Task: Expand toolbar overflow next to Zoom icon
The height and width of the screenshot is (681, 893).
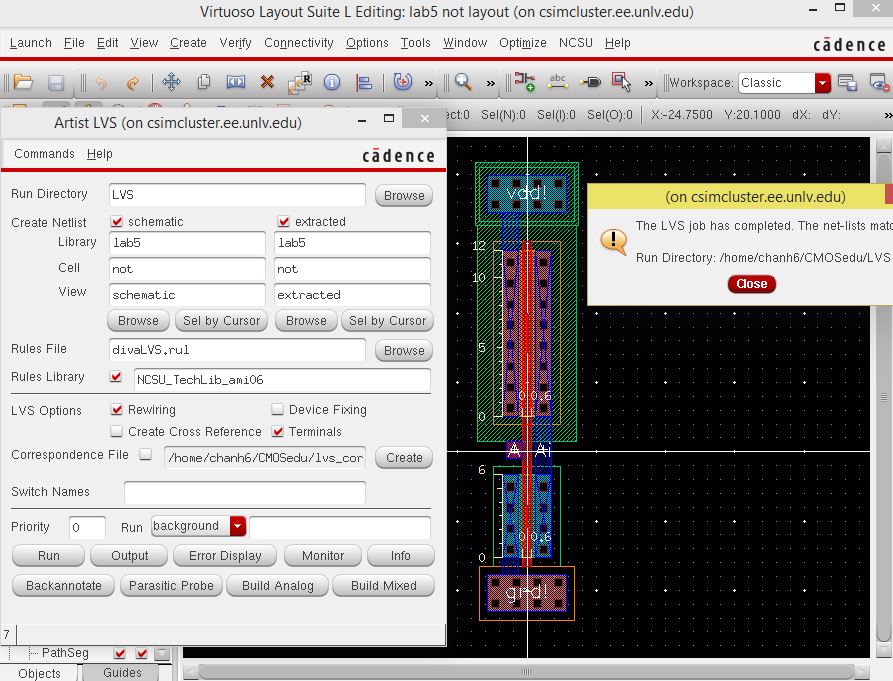Action: pyautogui.click(x=490, y=83)
